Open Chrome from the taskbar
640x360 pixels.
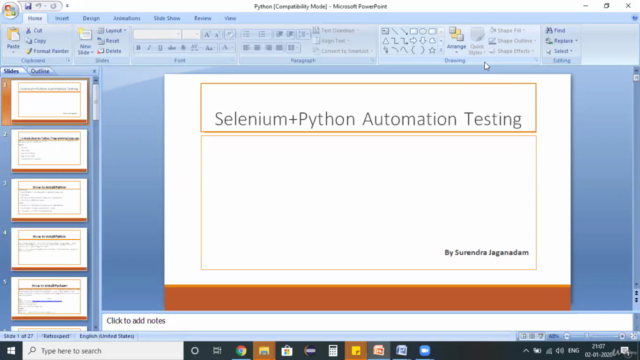pos(241,351)
